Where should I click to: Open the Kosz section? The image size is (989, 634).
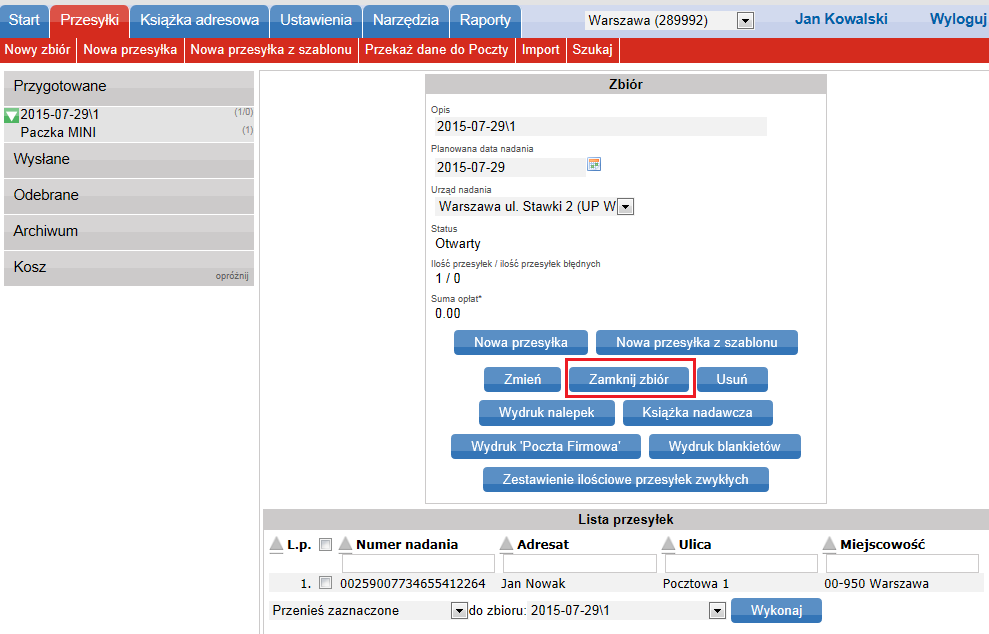[129, 268]
